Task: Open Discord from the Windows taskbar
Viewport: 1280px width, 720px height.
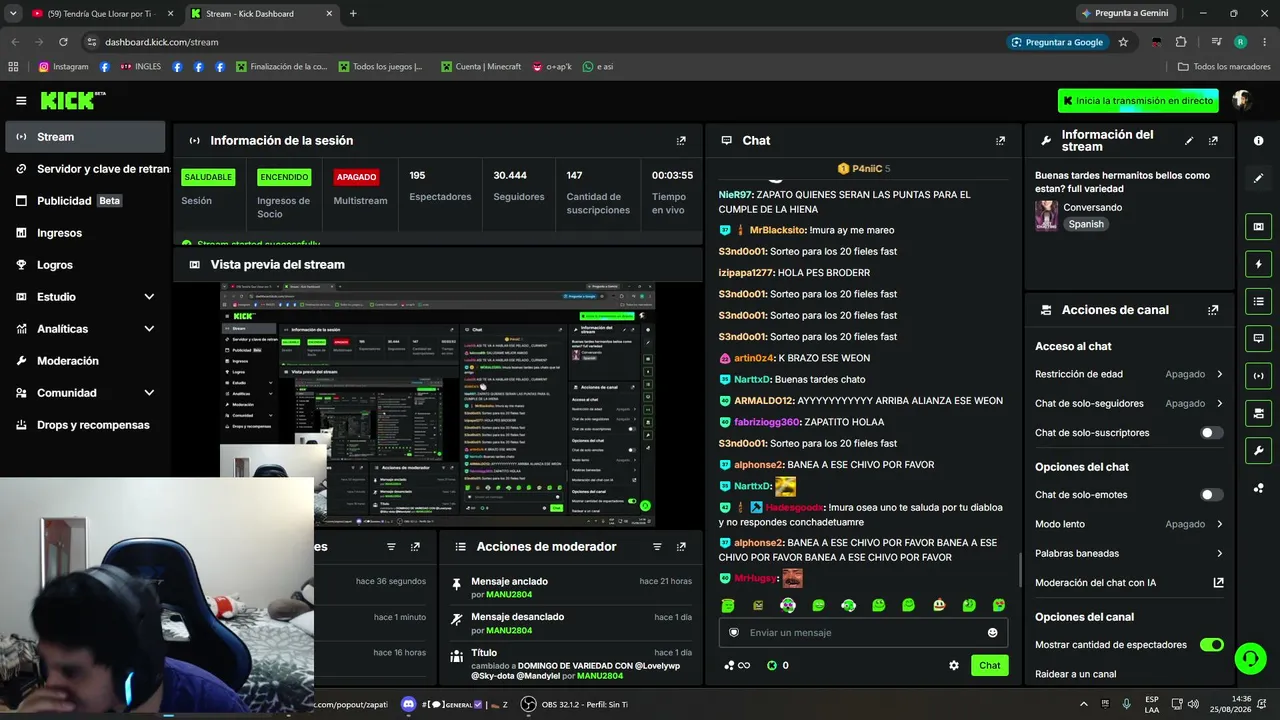Action: (408, 704)
